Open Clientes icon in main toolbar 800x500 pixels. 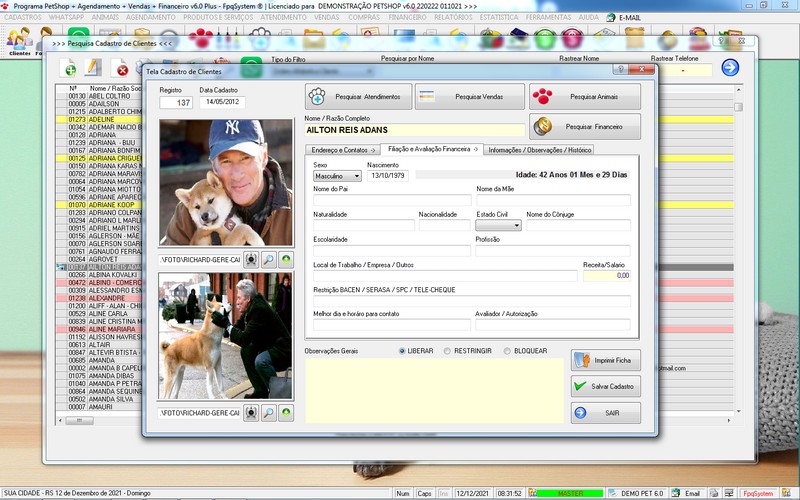pos(19,42)
